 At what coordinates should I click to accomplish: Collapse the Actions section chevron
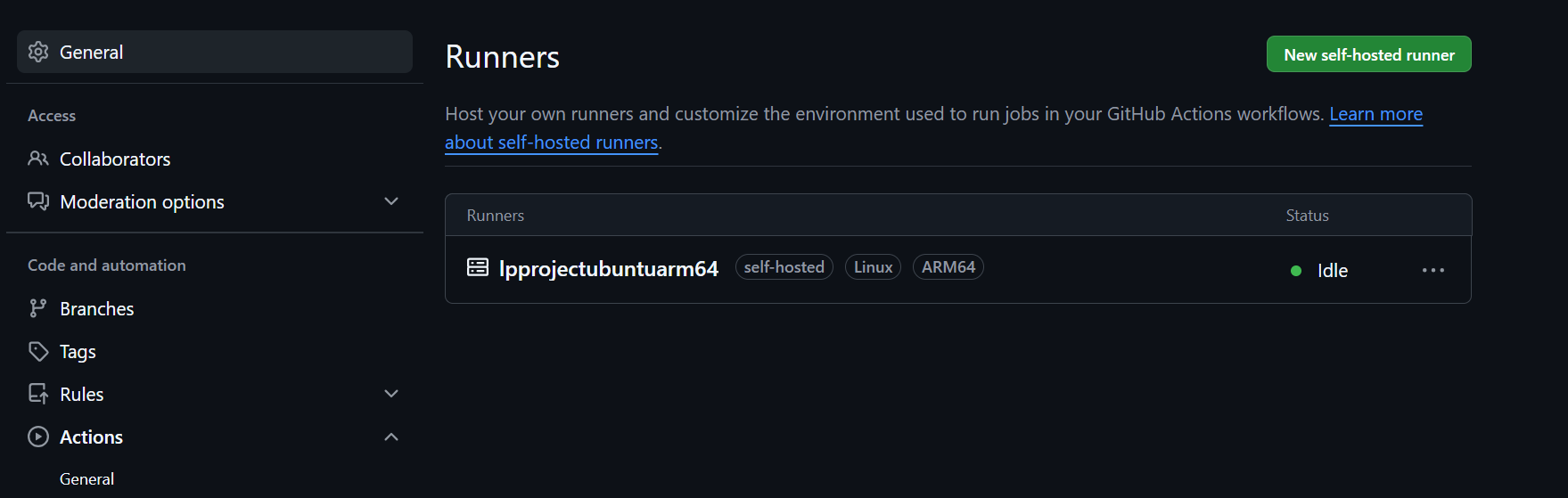coord(391,437)
